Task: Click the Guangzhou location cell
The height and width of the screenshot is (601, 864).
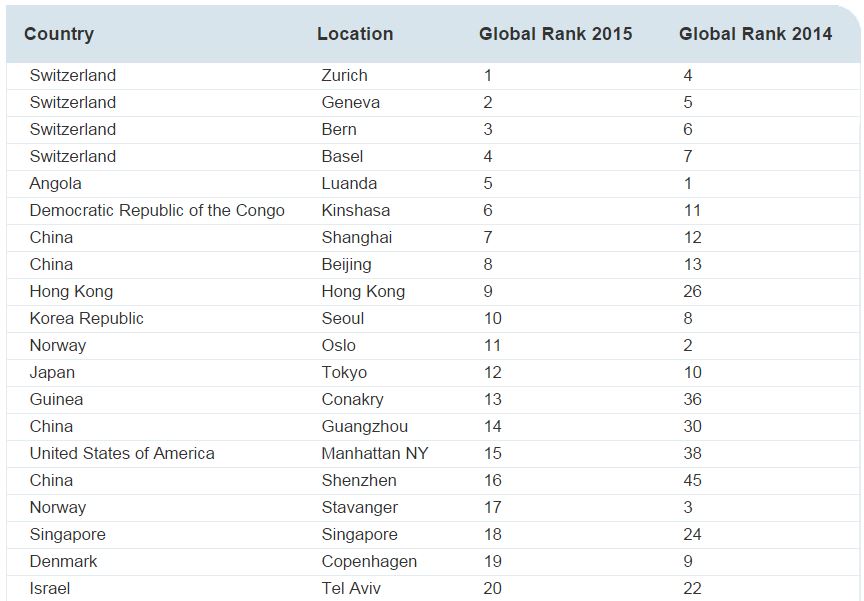Action: tap(365, 426)
